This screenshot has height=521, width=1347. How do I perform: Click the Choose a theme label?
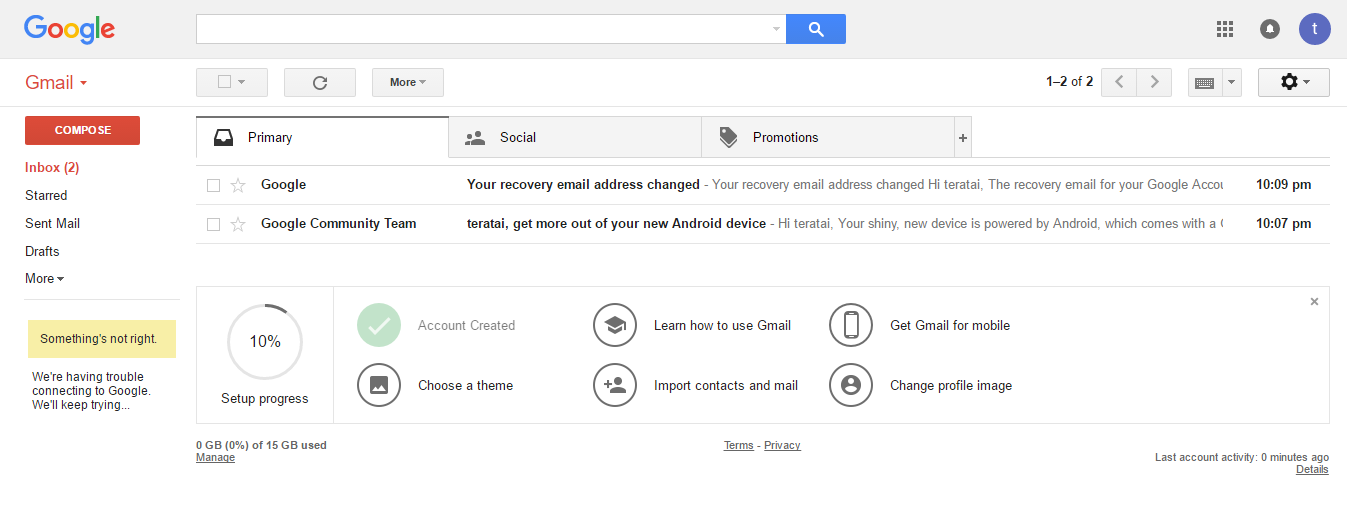[465, 385]
